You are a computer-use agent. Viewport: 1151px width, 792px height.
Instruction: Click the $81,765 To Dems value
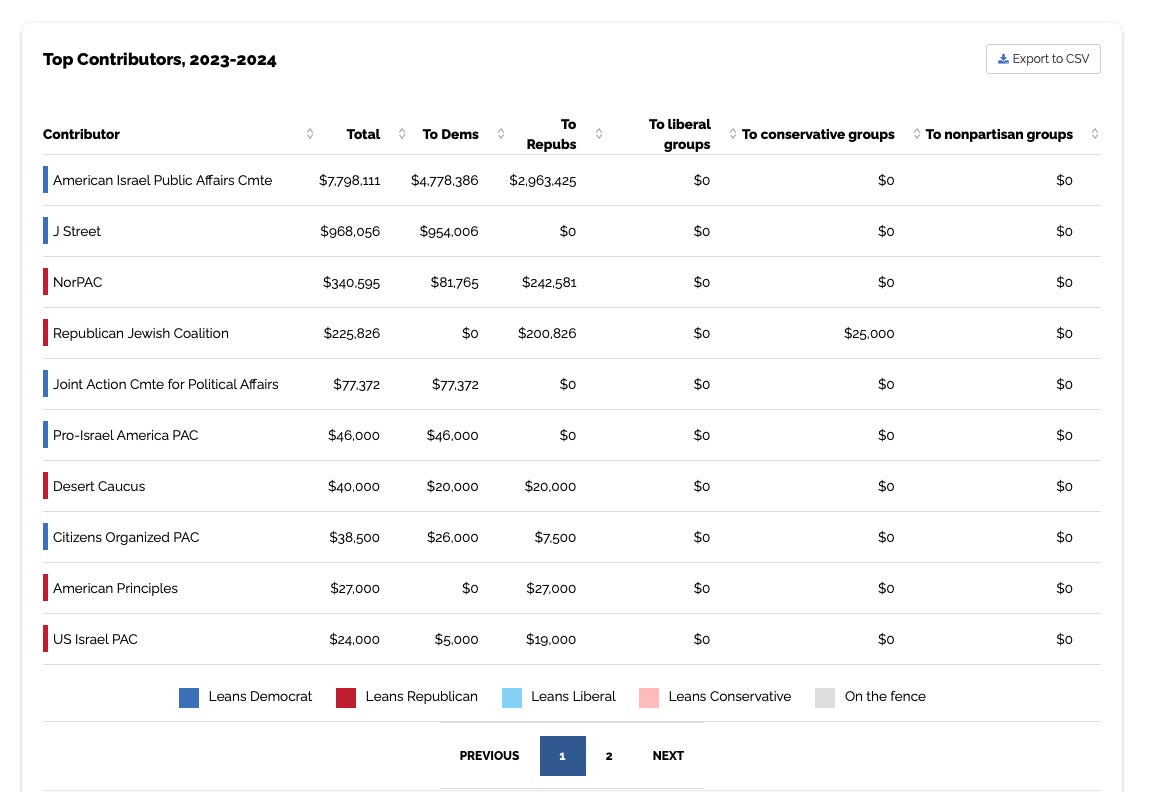click(454, 283)
